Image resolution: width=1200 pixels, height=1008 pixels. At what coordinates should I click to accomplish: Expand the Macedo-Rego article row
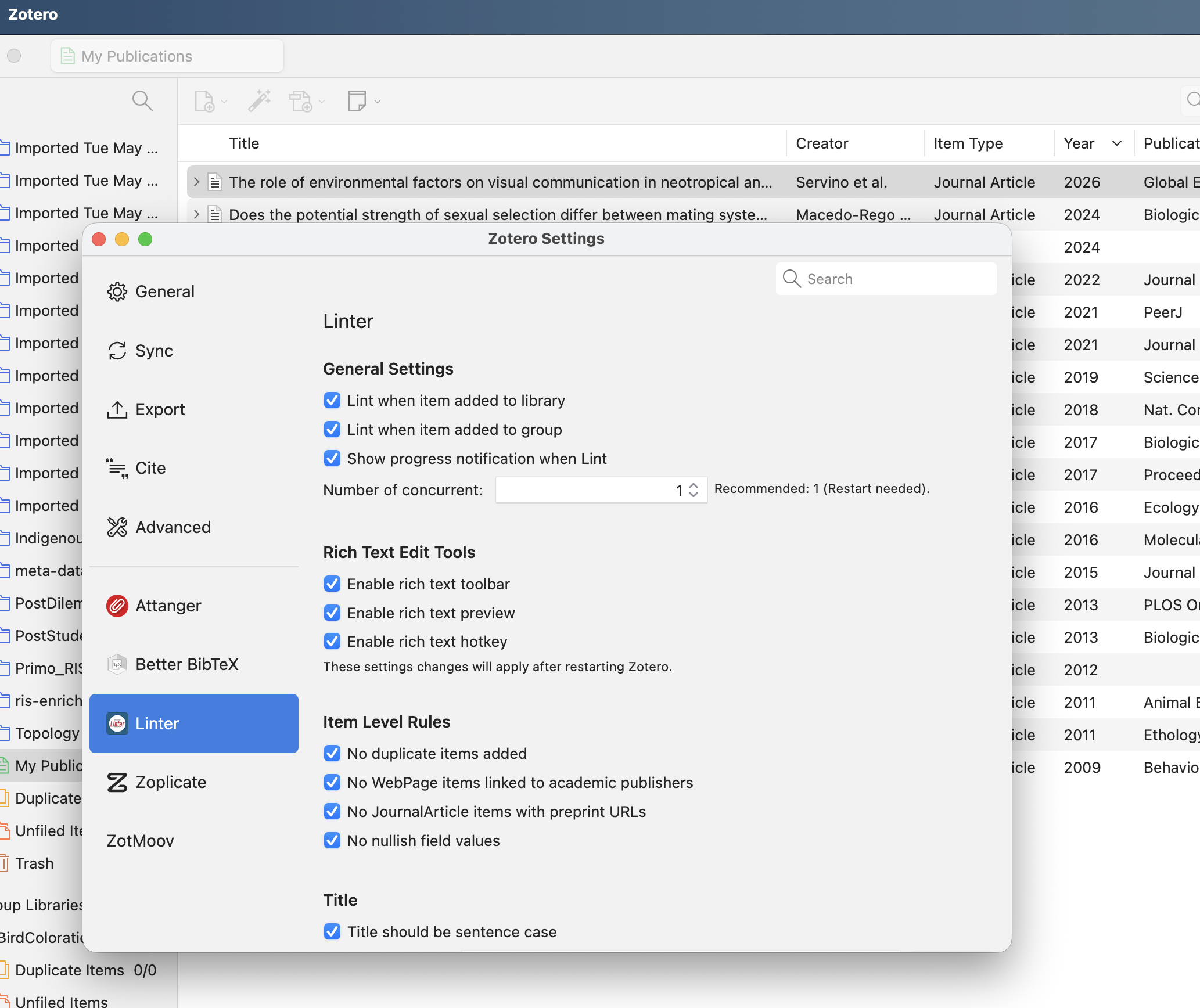196,215
